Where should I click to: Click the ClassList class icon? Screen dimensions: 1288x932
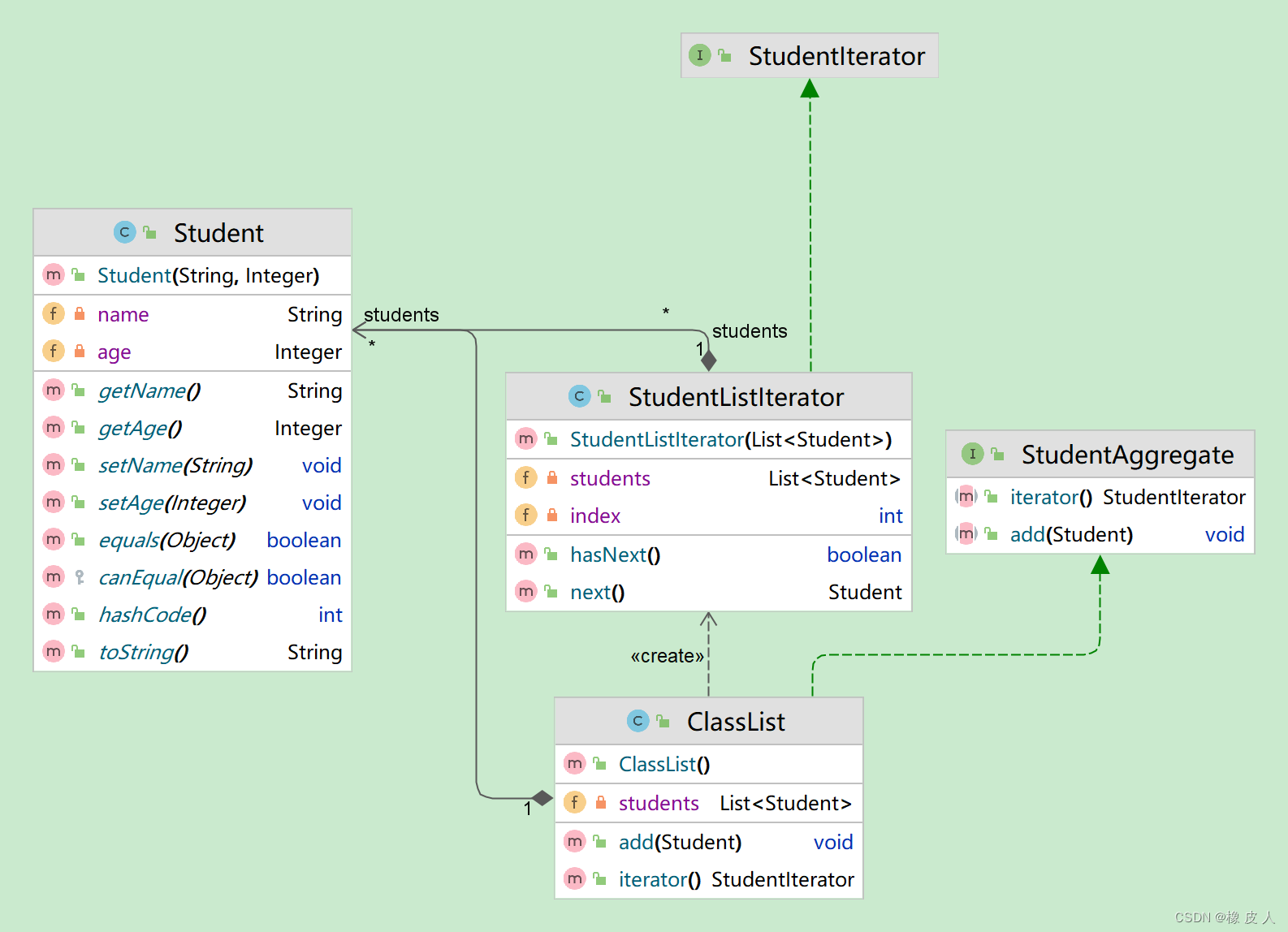pos(638,721)
